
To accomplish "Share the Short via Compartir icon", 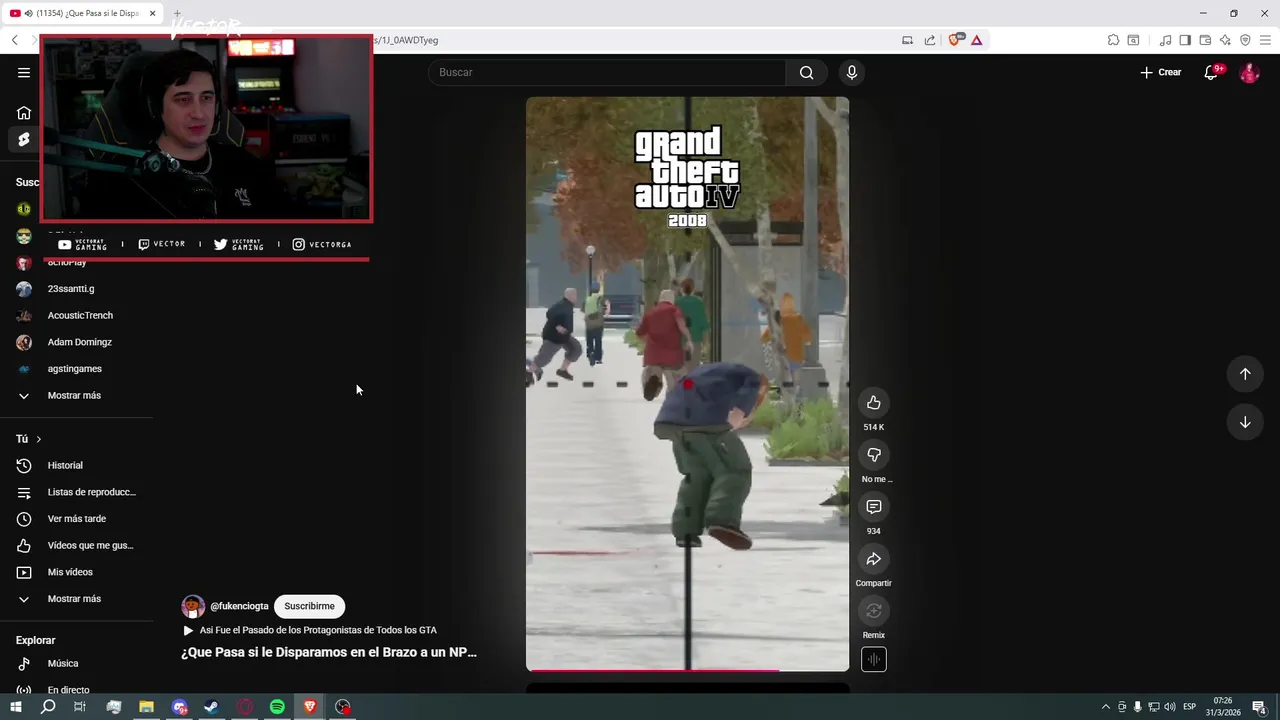I will pos(874,558).
